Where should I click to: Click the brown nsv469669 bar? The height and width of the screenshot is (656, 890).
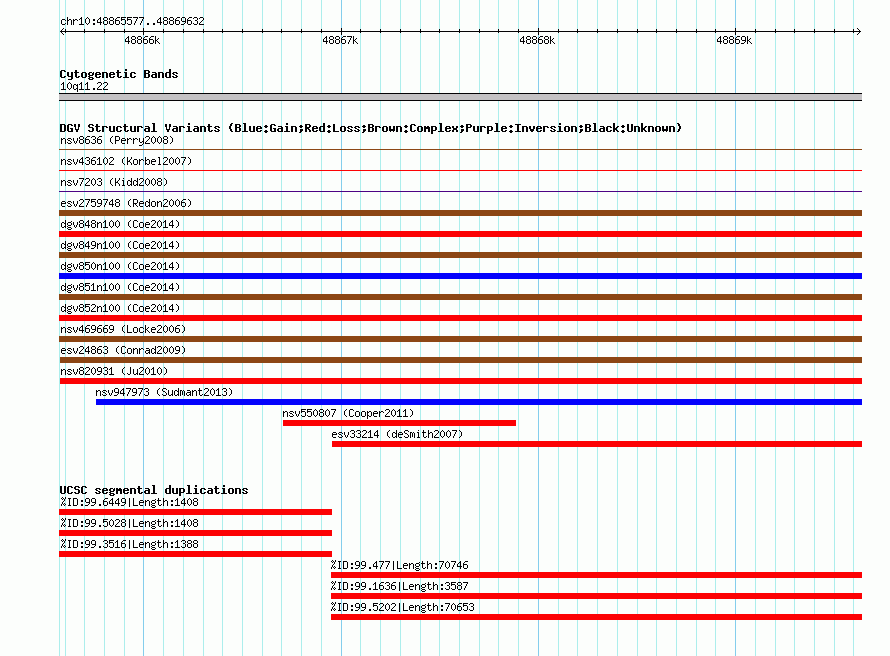460,339
